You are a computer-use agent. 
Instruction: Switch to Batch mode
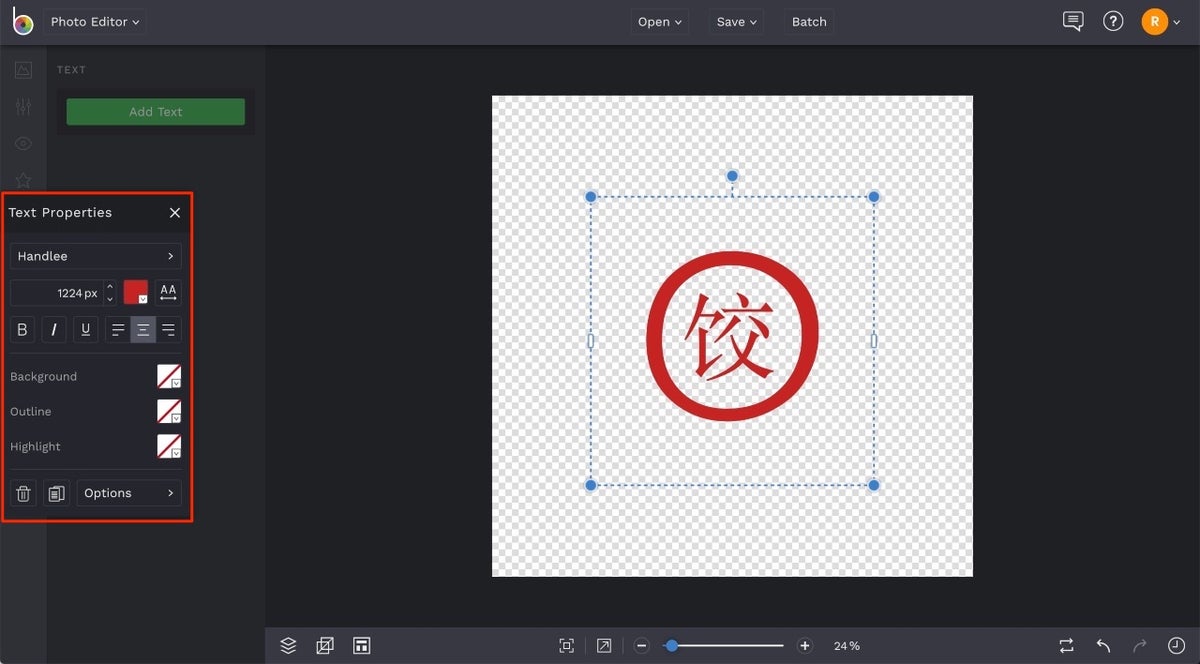click(808, 21)
